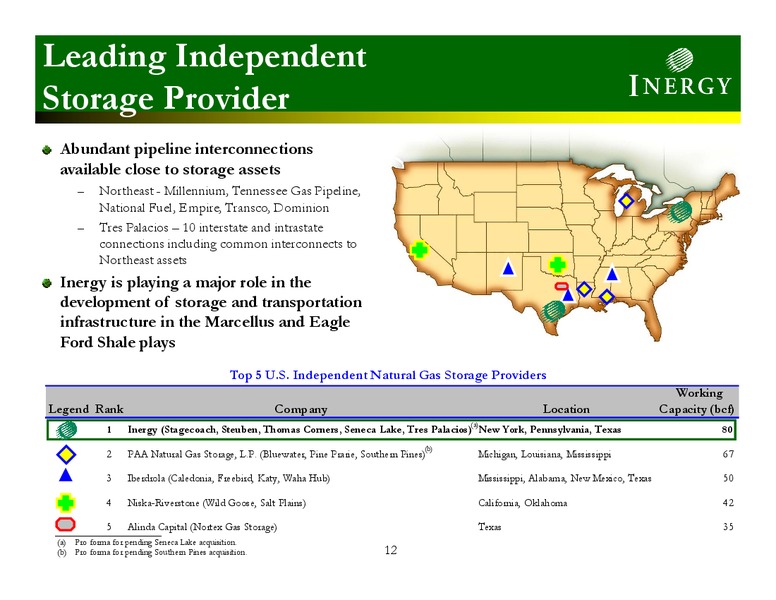Click the 'Legend' column header

click(x=69, y=409)
